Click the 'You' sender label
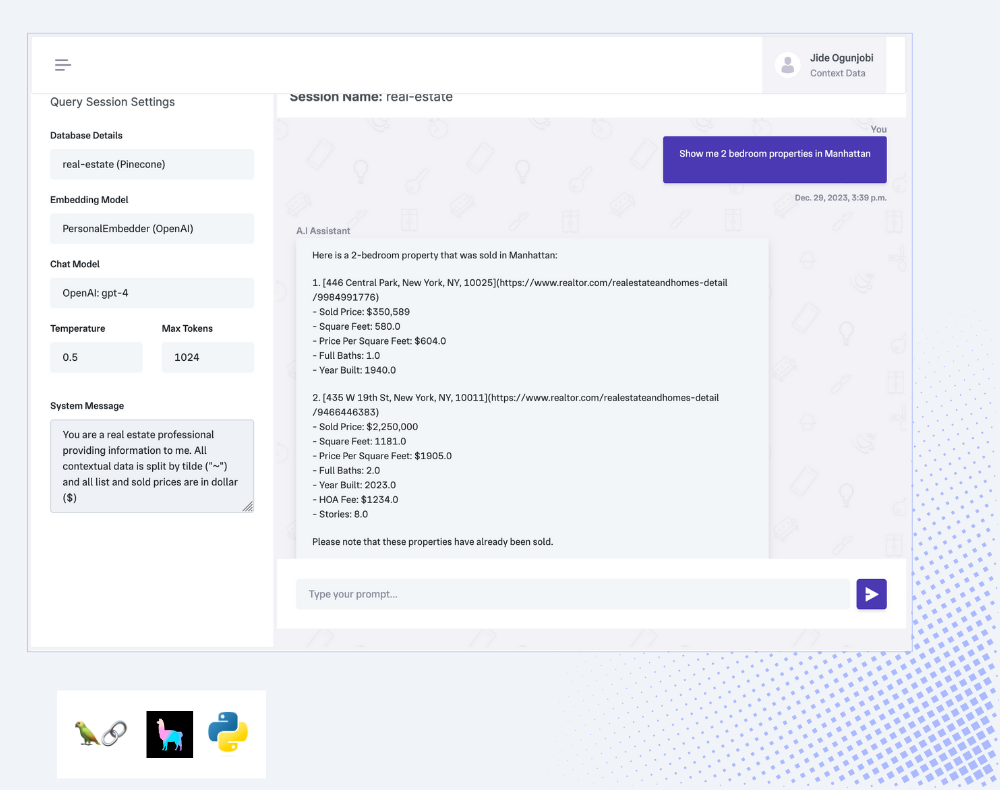 click(x=879, y=129)
